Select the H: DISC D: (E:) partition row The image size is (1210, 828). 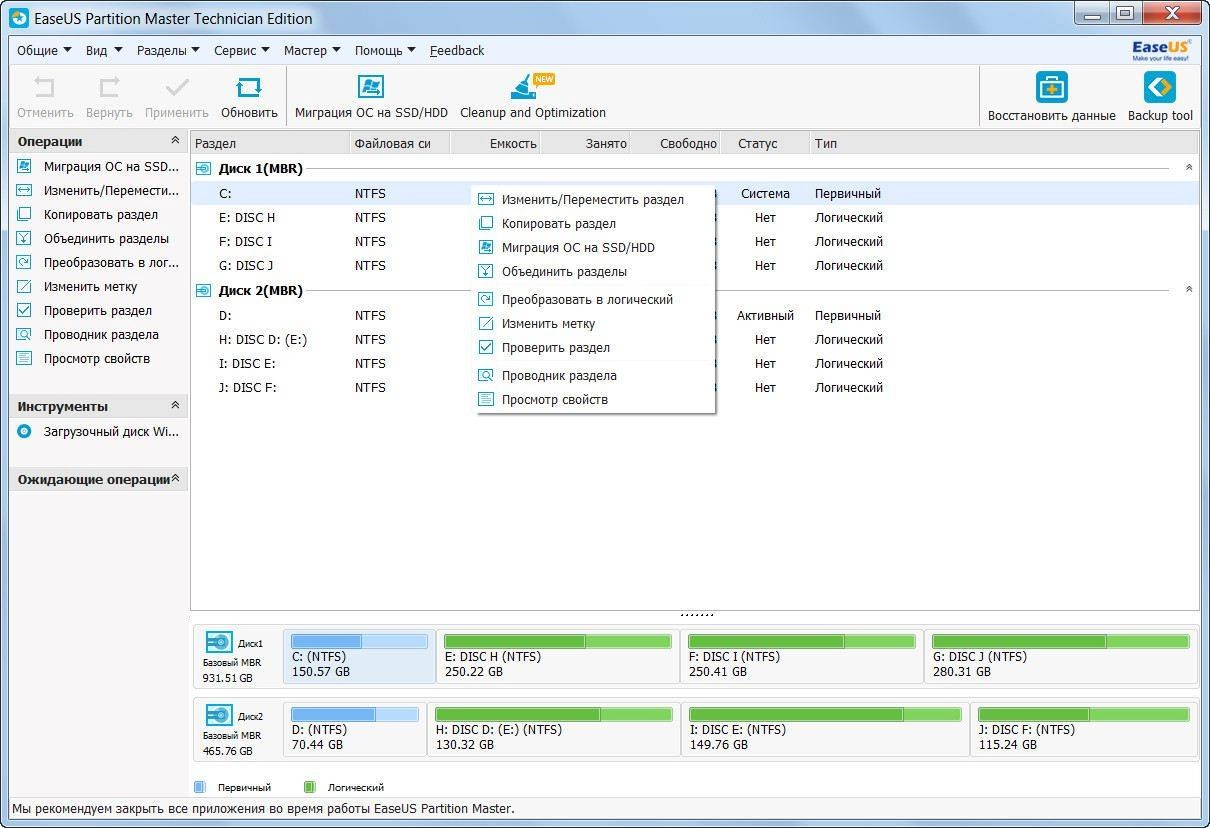tap(695, 339)
